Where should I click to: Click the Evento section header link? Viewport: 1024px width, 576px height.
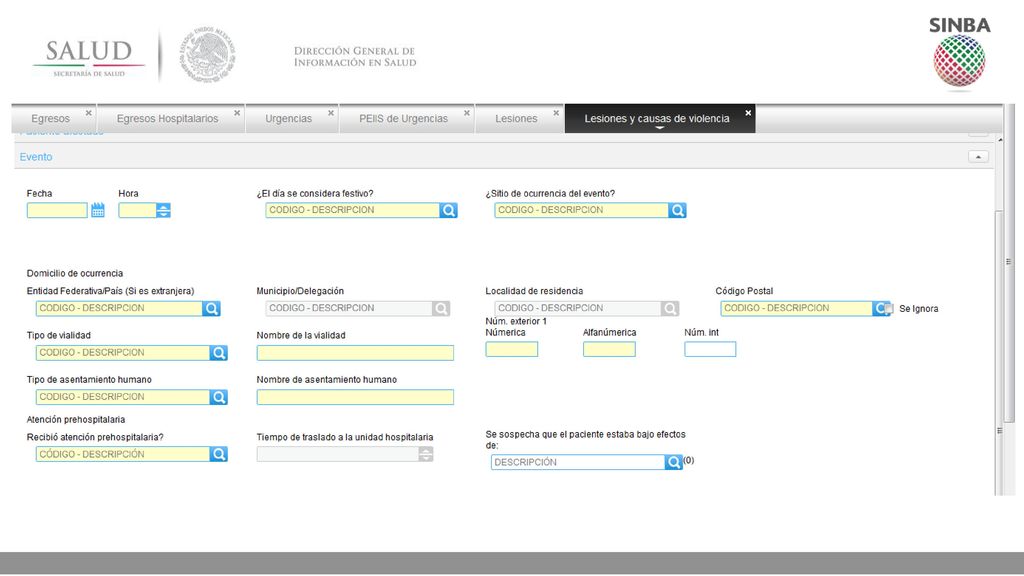(36, 157)
